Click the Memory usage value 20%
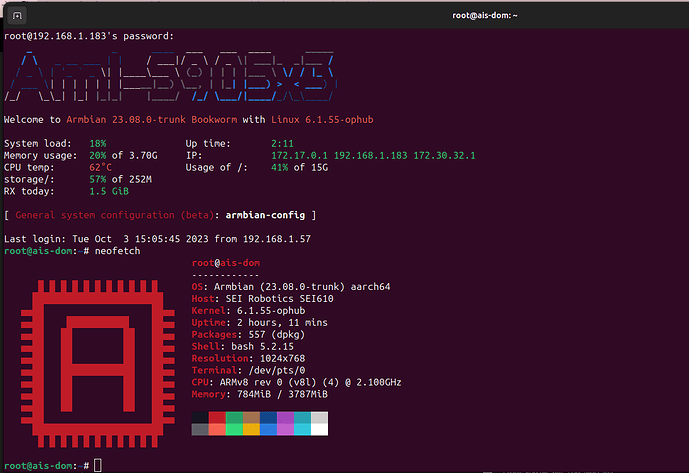 click(98, 155)
